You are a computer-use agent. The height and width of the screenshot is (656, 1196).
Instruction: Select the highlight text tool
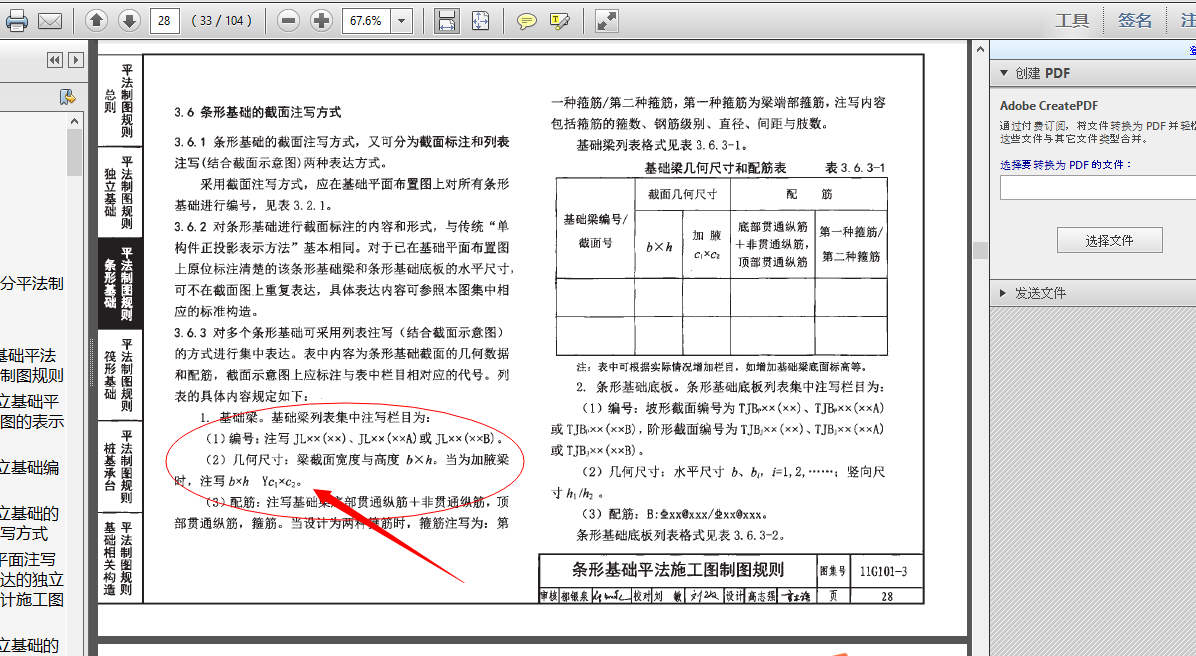[558, 19]
